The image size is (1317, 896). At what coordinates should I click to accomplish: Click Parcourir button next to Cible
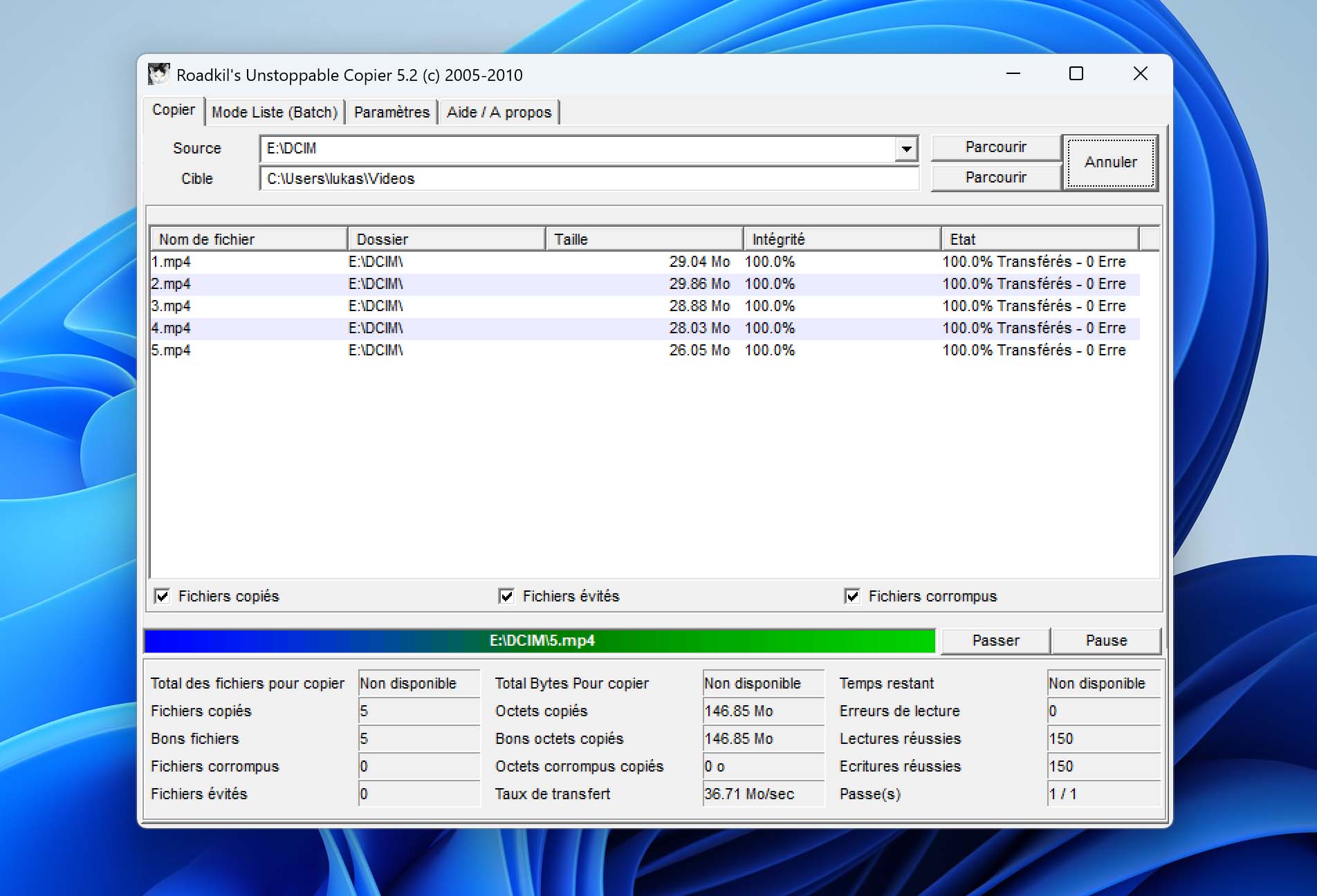pyautogui.click(x=995, y=178)
